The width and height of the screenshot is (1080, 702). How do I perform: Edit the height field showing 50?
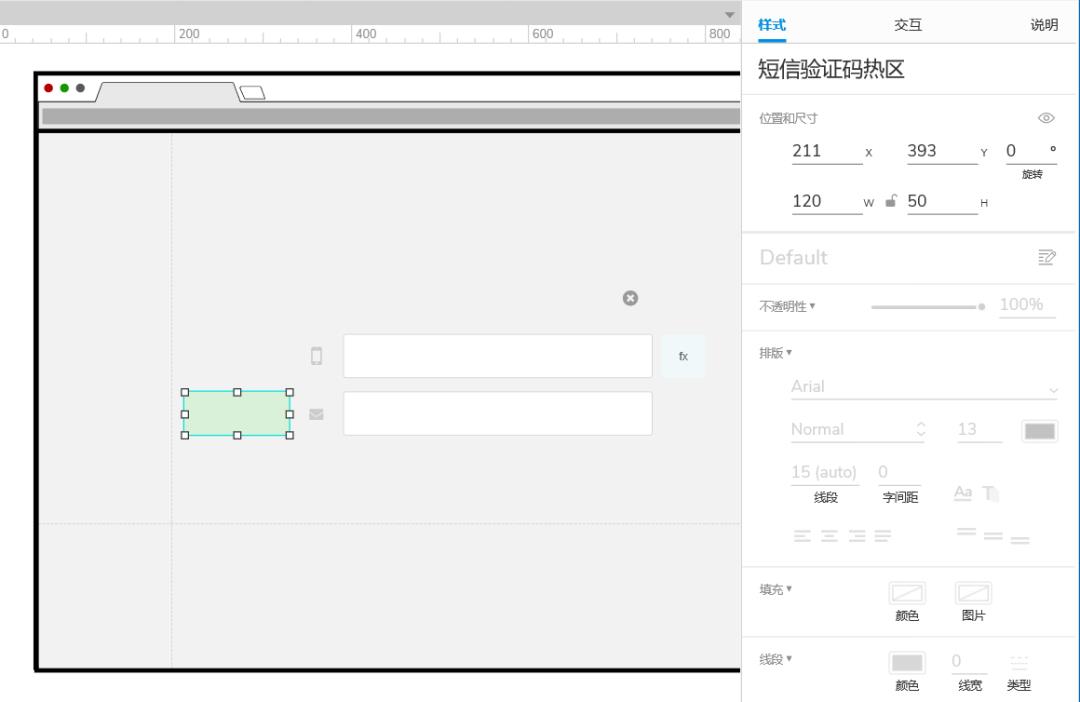click(x=942, y=201)
